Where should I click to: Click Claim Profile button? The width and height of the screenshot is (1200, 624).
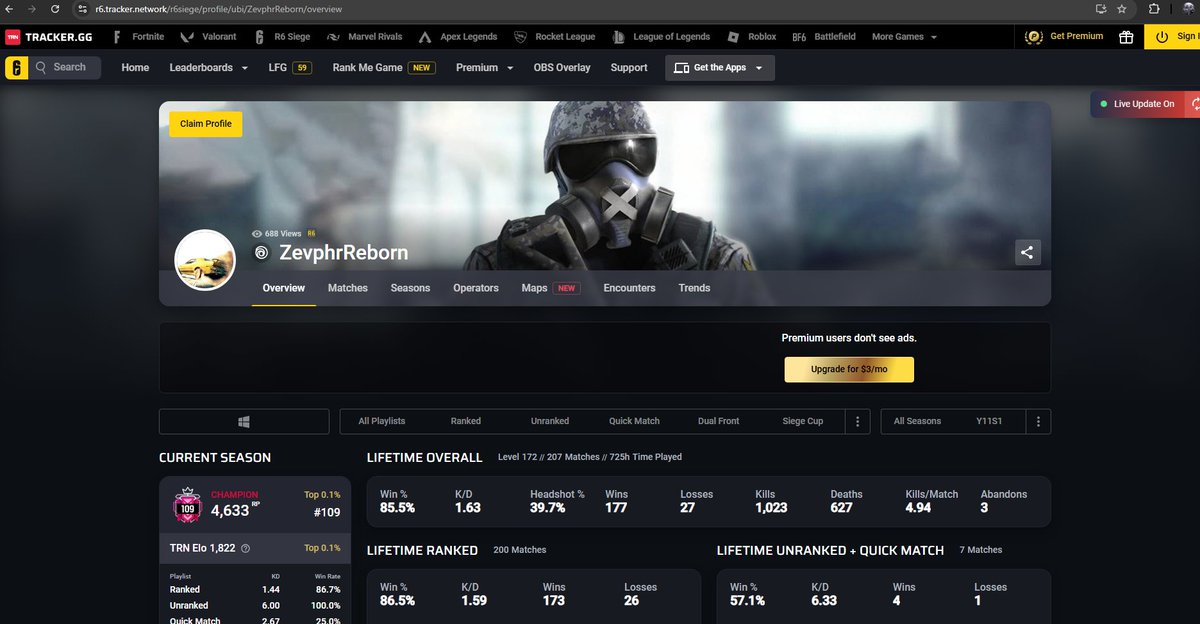point(206,124)
